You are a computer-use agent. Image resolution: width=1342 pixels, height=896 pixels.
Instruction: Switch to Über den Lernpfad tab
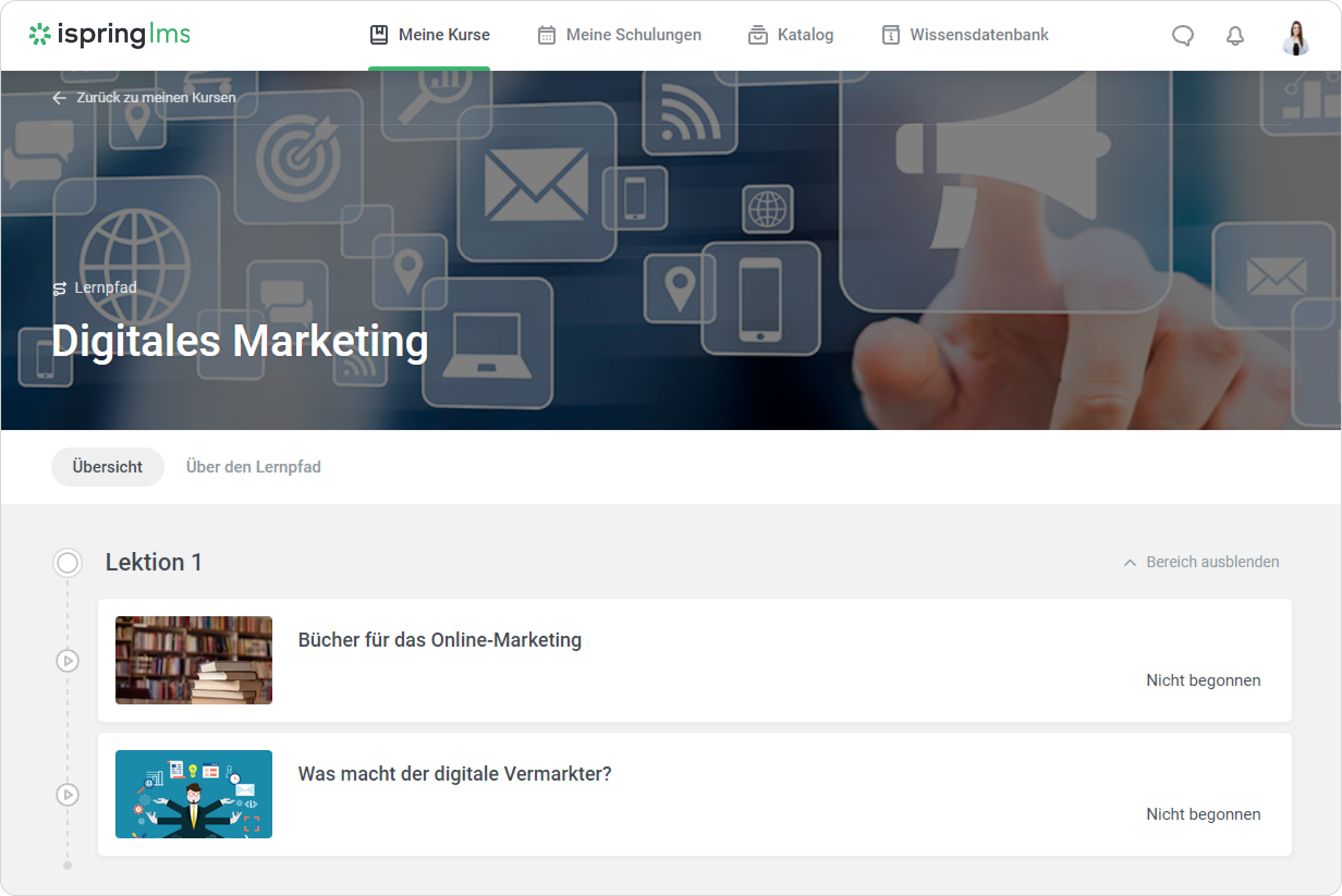click(x=253, y=467)
